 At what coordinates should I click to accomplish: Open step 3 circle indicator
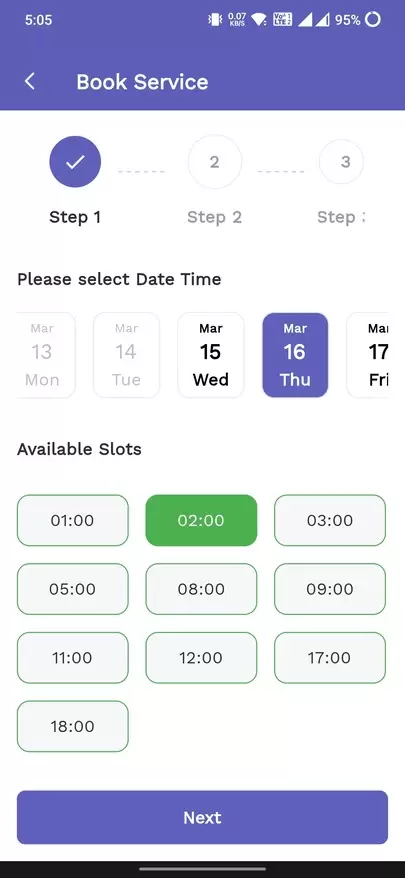pos(342,162)
